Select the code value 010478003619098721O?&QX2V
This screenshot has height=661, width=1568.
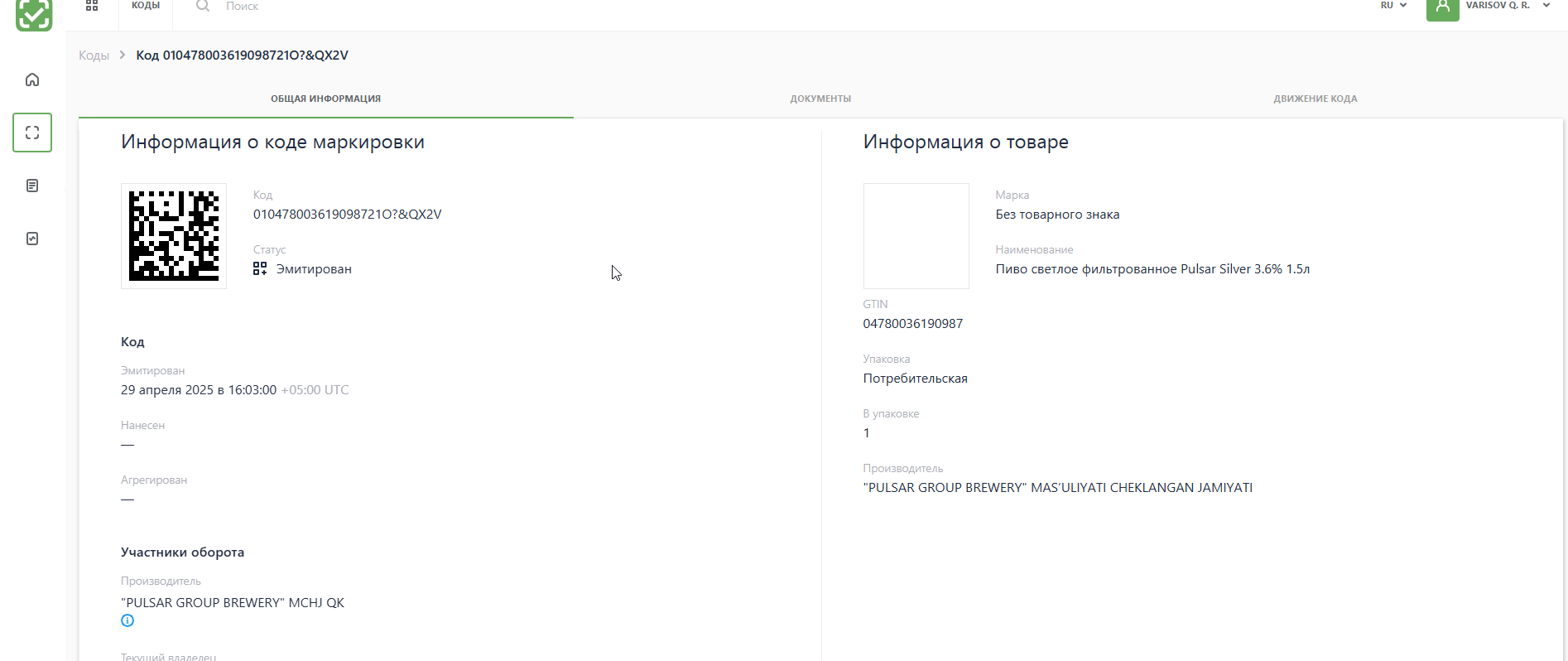347,215
